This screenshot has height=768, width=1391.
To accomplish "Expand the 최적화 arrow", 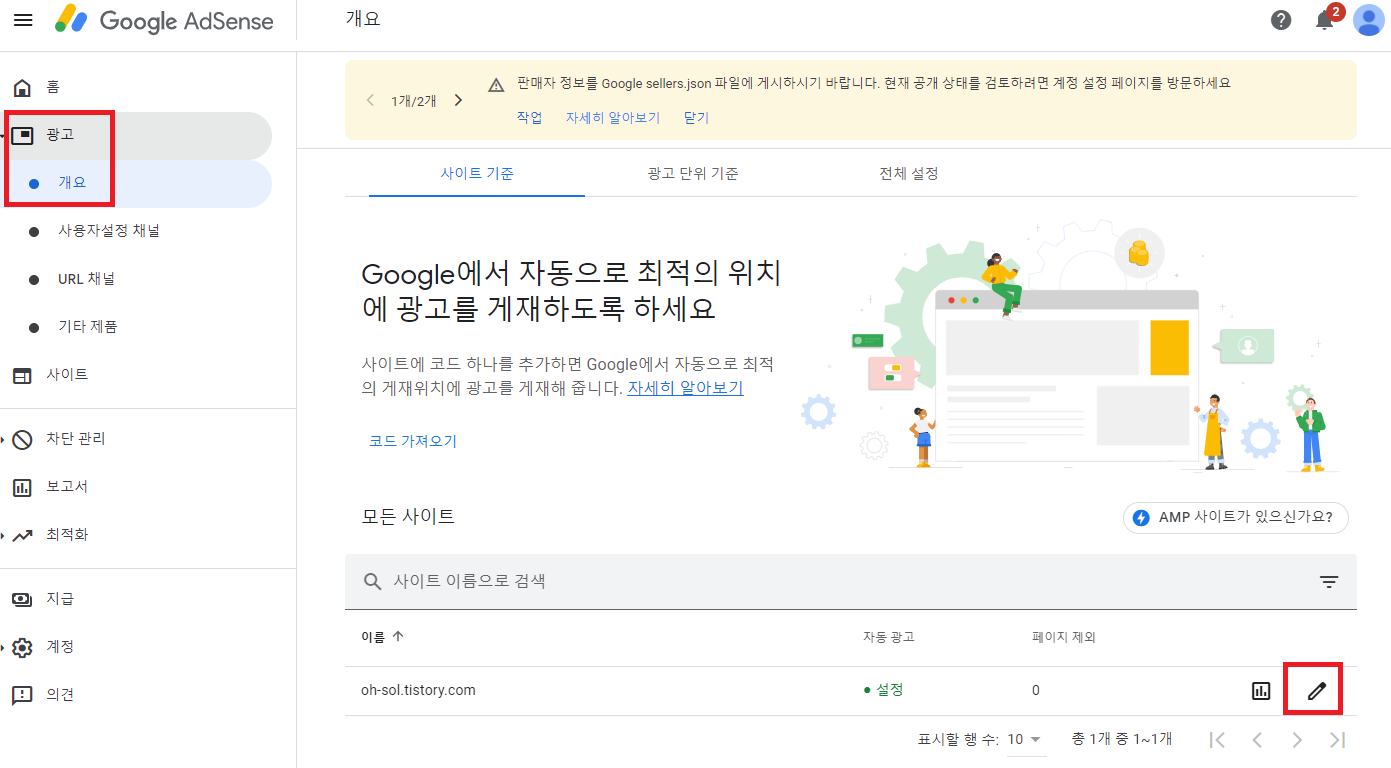I will [x=3, y=535].
